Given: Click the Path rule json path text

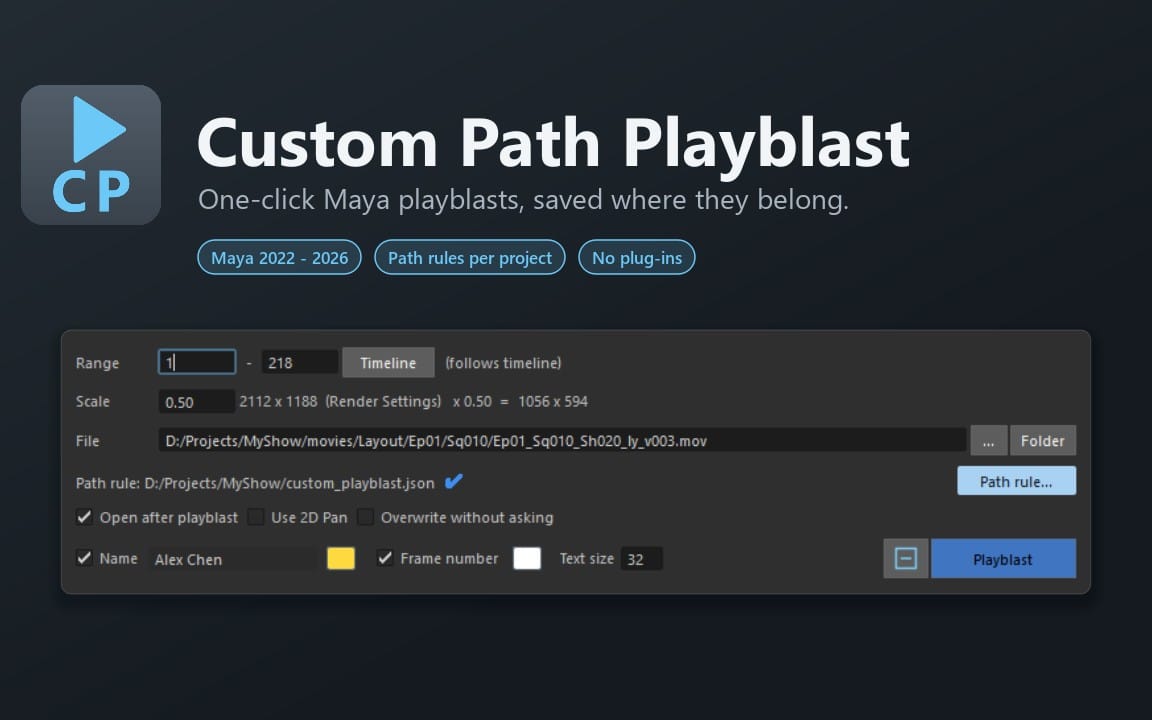Looking at the screenshot, I should coord(289,483).
